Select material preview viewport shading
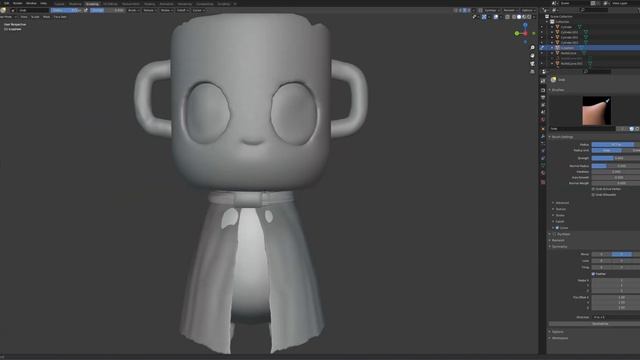This screenshot has height=360, width=640. point(524,17)
